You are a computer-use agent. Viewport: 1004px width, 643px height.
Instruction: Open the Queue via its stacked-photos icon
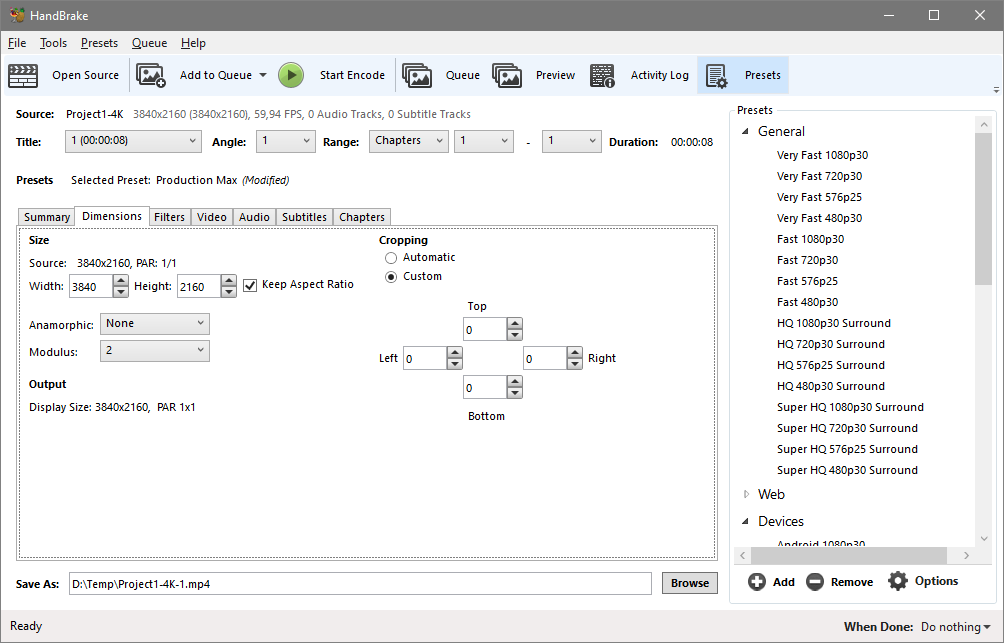tap(417, 76)
